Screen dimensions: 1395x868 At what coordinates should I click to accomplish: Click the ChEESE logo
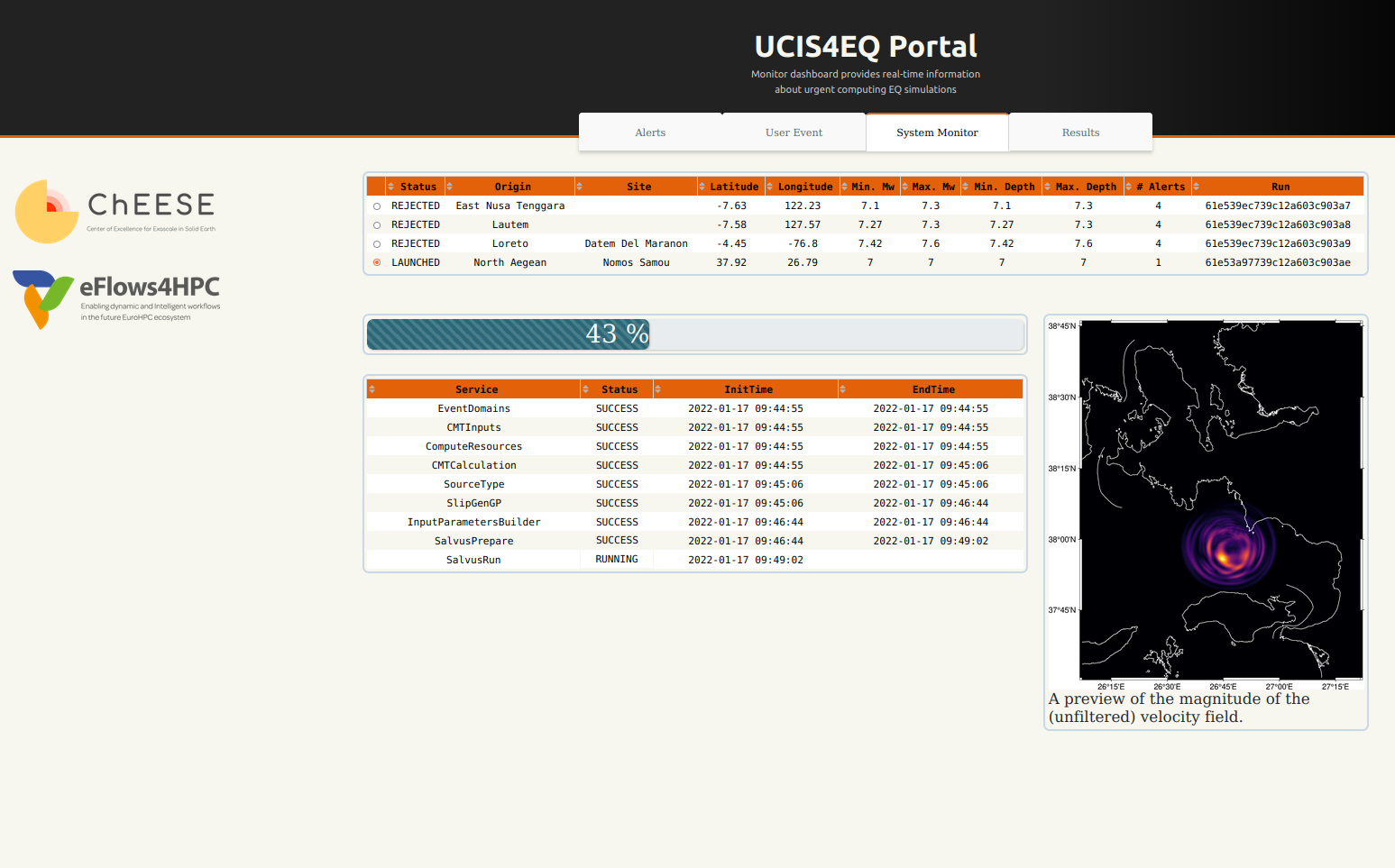[x=115, y=211]
